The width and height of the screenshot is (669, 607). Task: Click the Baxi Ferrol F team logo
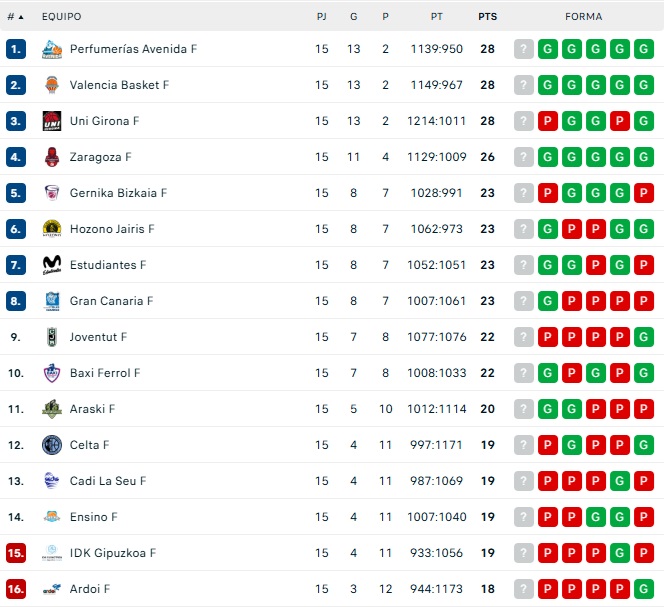click(x=52, y=373)
